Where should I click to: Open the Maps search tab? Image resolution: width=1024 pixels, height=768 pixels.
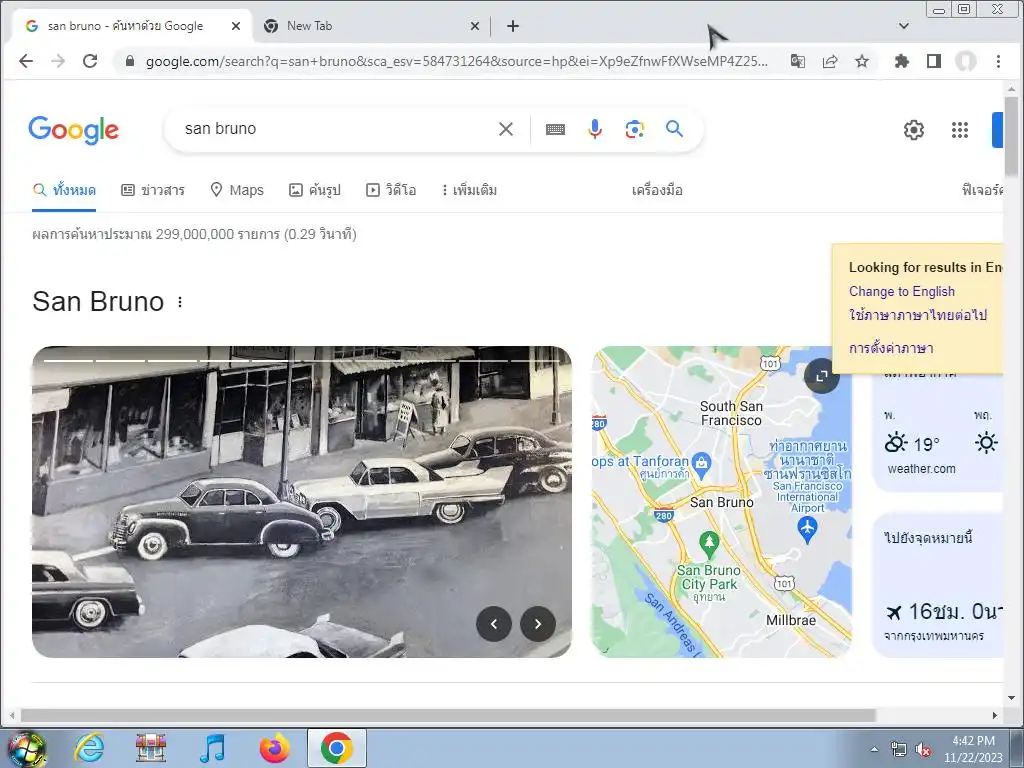(236, 190)
